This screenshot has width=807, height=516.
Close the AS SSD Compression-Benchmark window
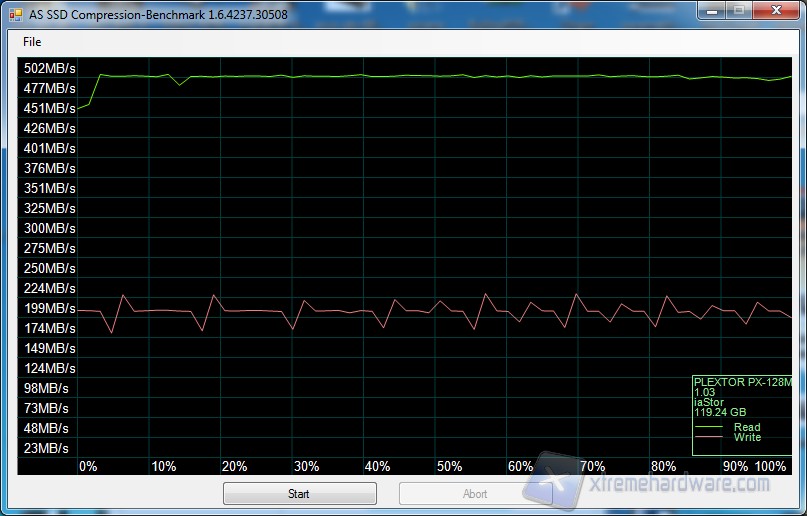click(775, 10)
